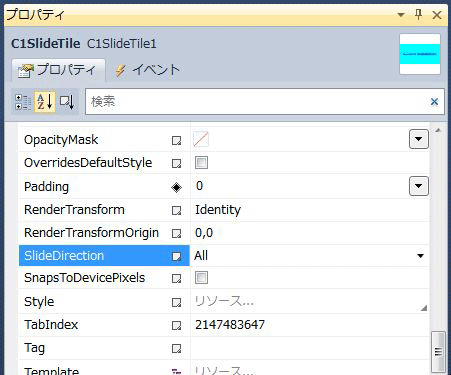Screen dimensions: 451x375
Task: Toggle the SnapsToDevicePixels checkbox
Action: tap(201, 277)
